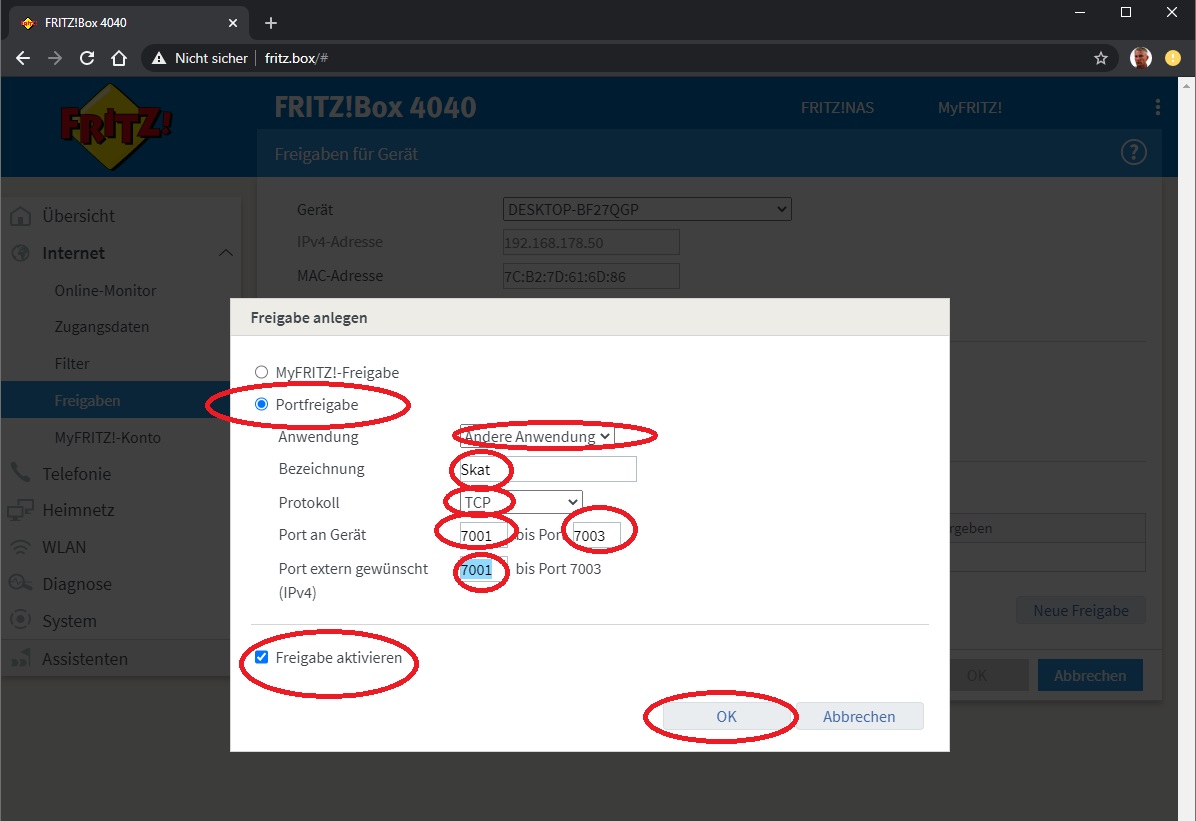This screenshot has height=821, width=1196.
Task: Open the Anwendung dropdown
Action: (x=537, y=436)
